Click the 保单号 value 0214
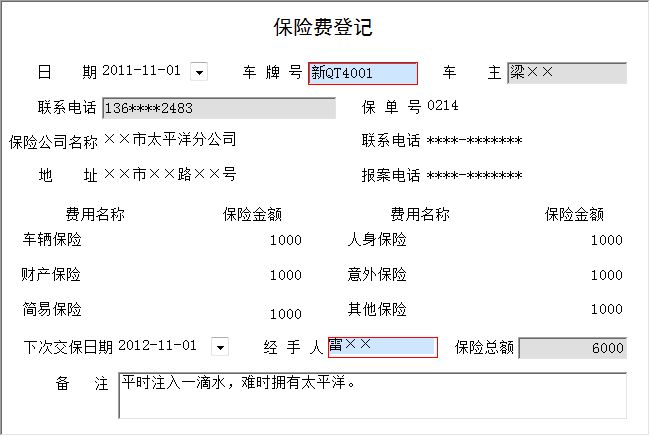The image size is (650, 436). 443,106
